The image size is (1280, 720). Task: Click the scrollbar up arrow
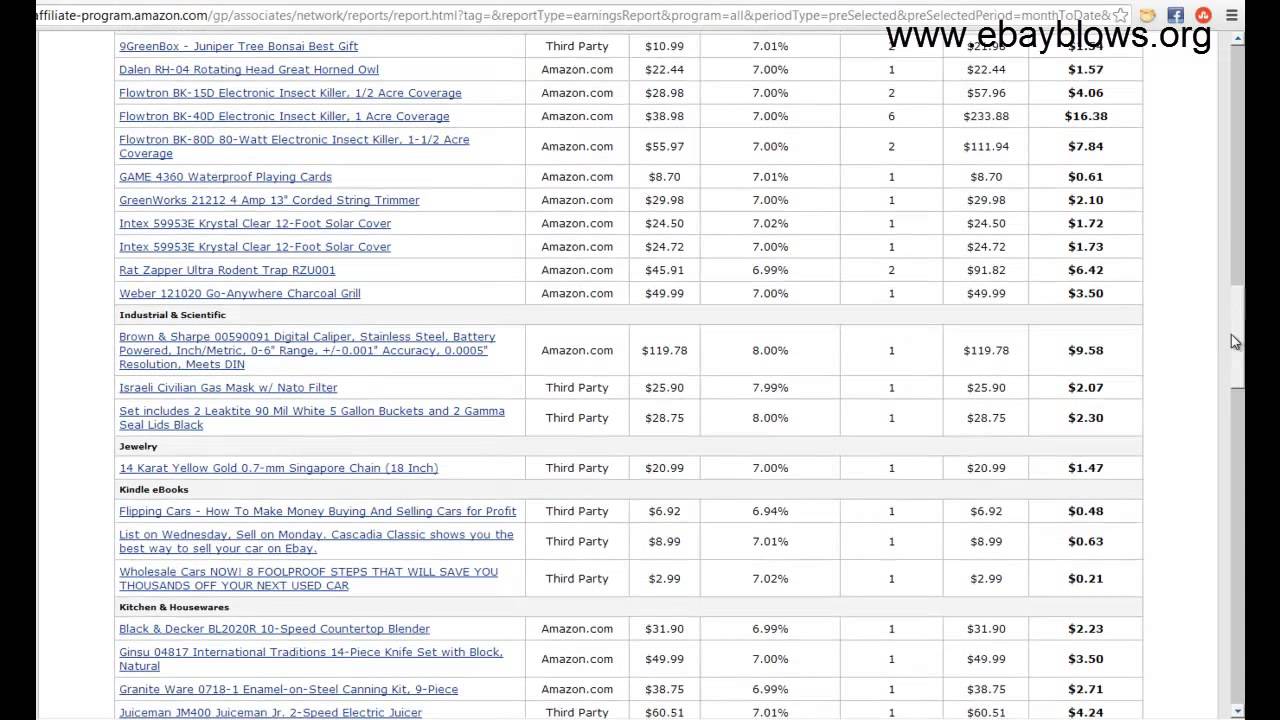[x=1238, y=39]
